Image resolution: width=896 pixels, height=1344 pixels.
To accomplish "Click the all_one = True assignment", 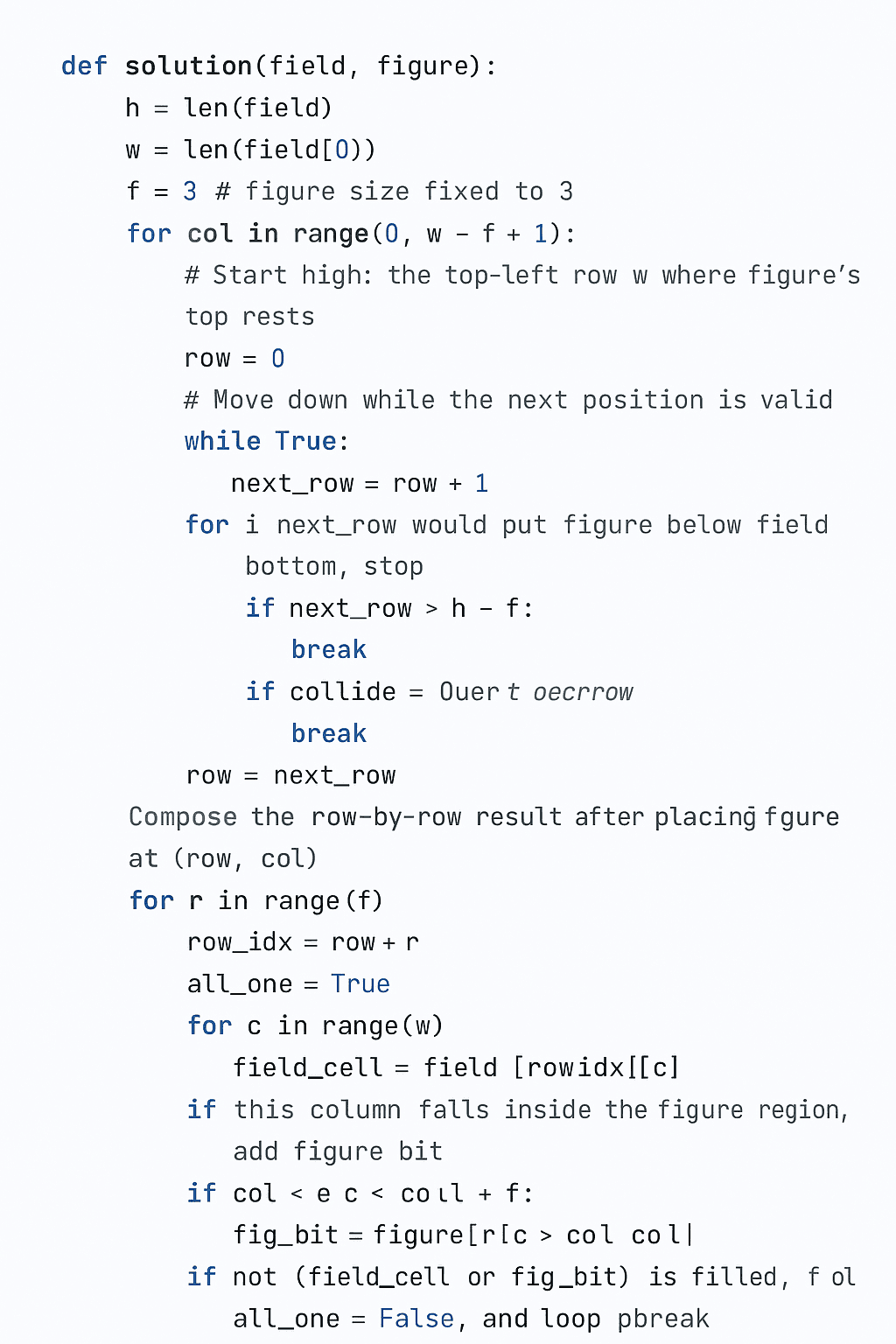I will click(x=288, y=984).
